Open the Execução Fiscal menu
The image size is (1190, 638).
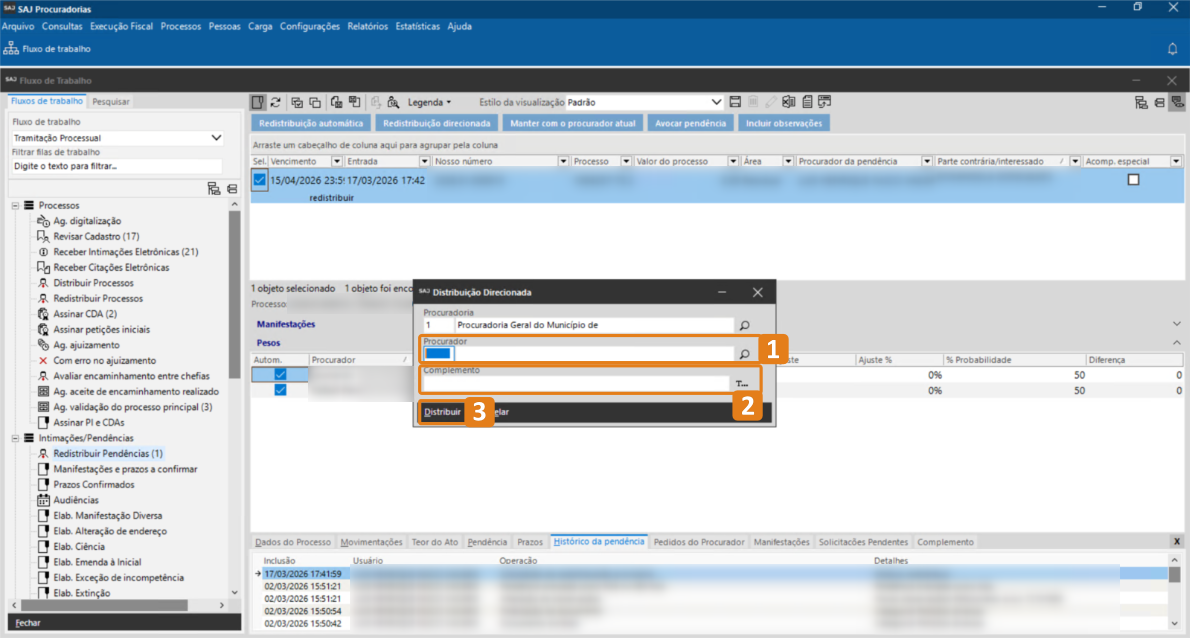coord(121,26)
